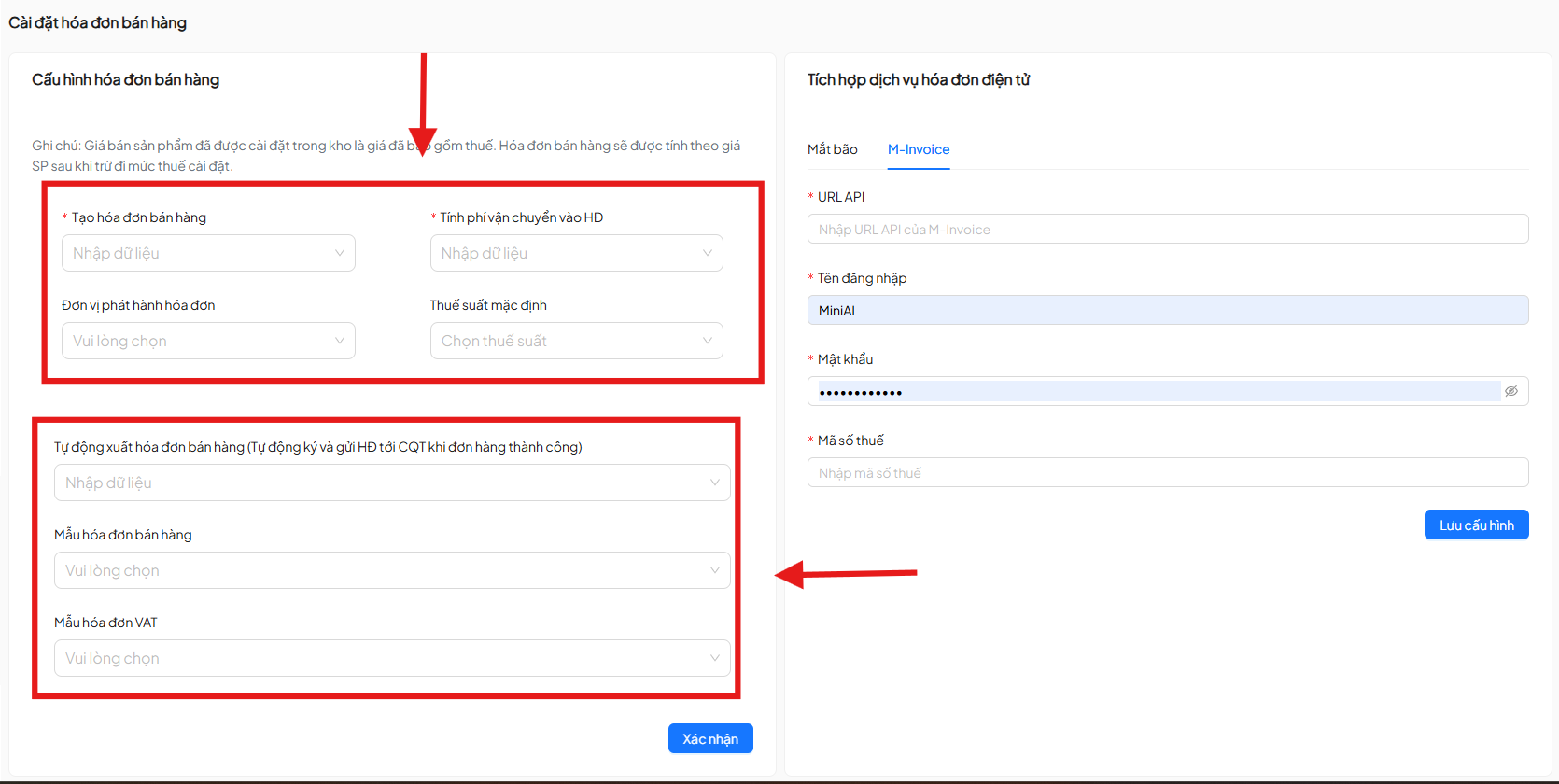The width and height of the screenshot is (1559, 784).
Task: Click chevron of Tự động xuất hóa đơn
Action: 714,483
